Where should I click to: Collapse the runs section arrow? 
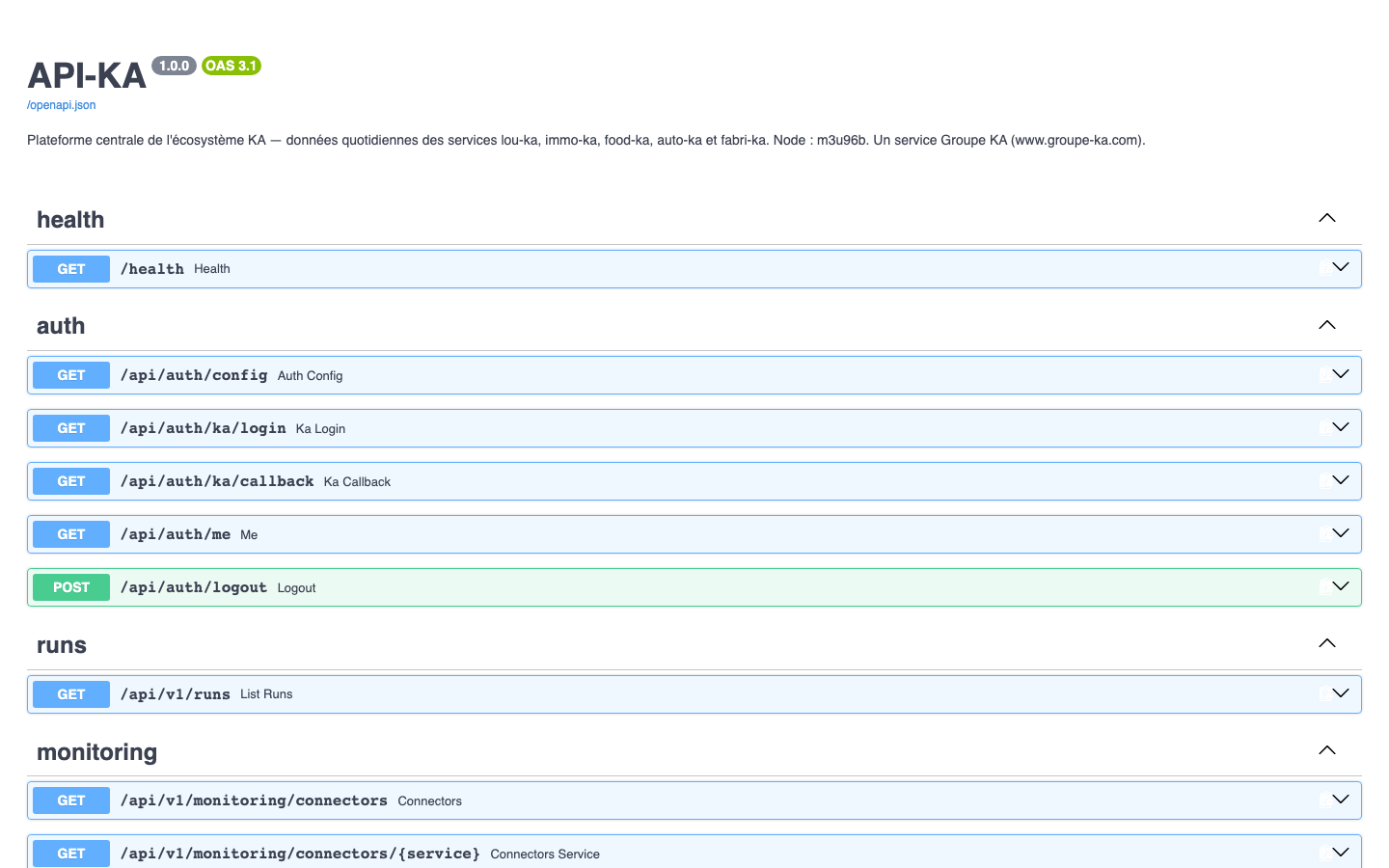[x=1327, y=643]
